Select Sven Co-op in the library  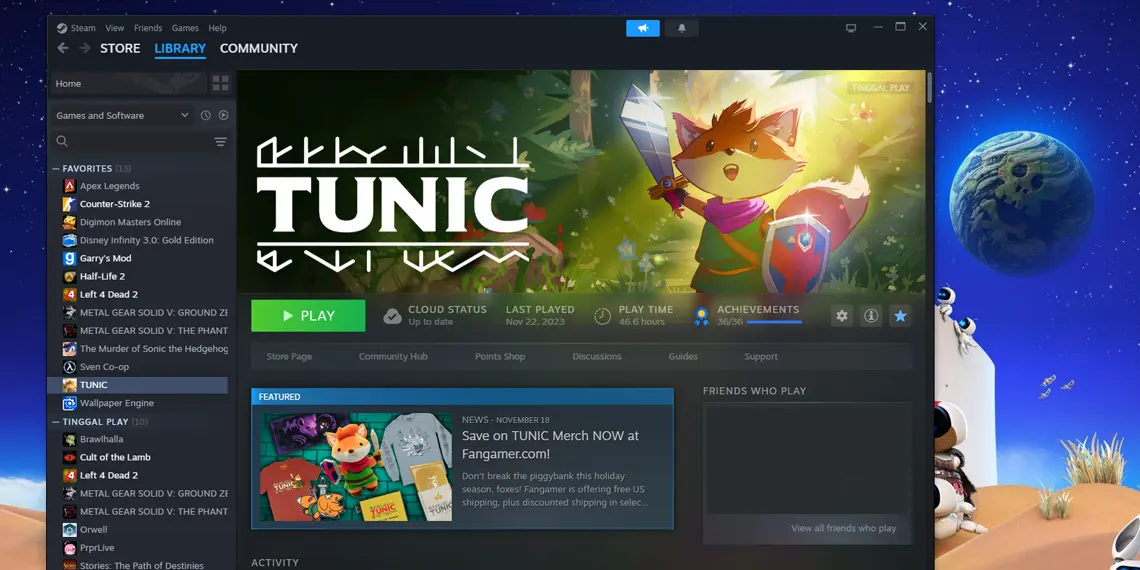tap(137, 366)
